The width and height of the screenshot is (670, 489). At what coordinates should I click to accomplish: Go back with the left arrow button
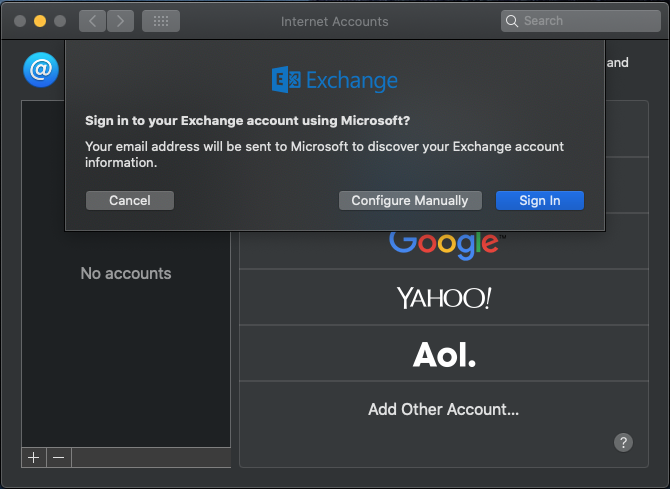[92, 20]
